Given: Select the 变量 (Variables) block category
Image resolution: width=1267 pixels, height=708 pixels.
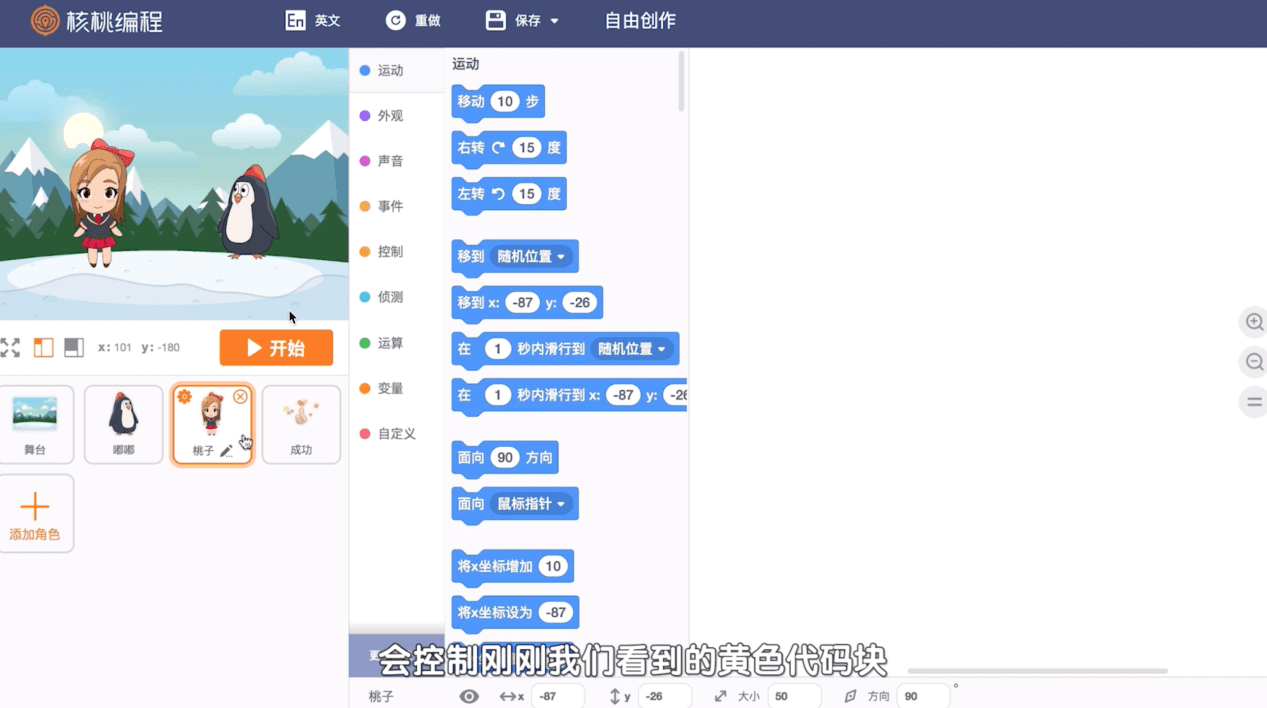Looking at the screenshot, I should (x=385, y=388).
